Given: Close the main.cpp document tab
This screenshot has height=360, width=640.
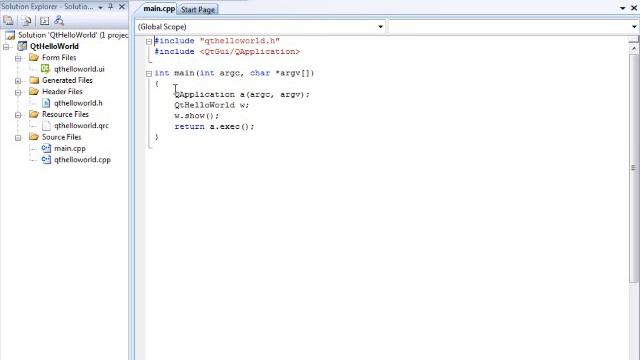Looking at the screenshot, I should click(634, 8).
